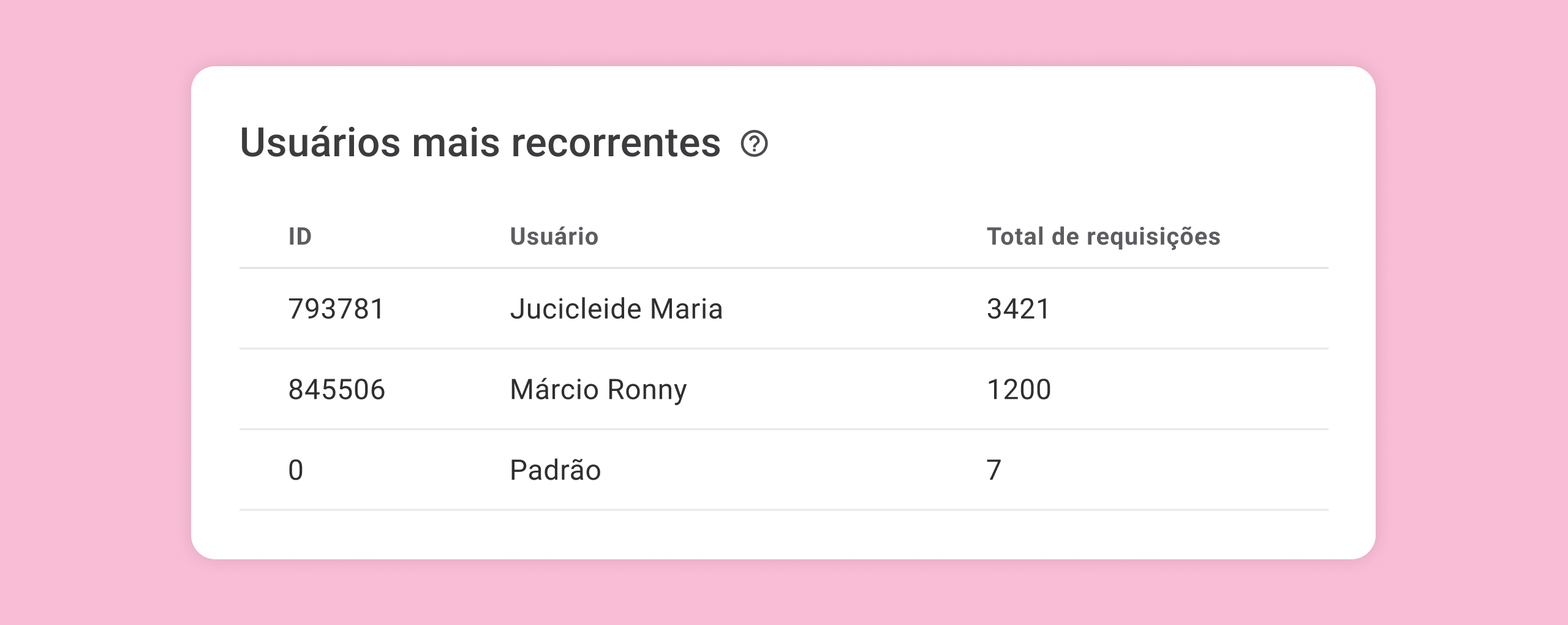Click the name Márcio in second row
1568x625 pixels.
(554, 390)
